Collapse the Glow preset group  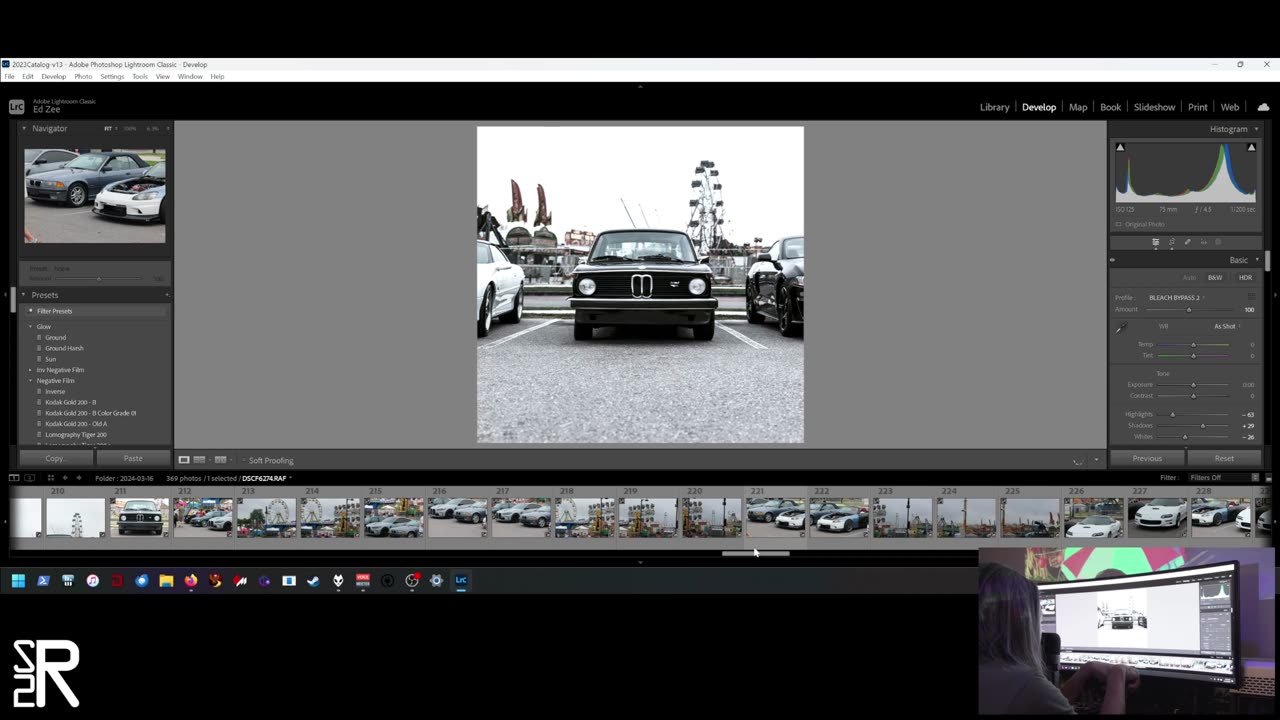pos(31,327)
